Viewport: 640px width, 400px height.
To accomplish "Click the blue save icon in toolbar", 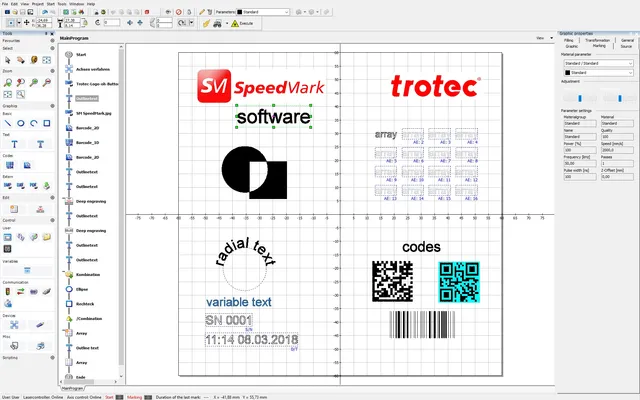I will 7,12.
